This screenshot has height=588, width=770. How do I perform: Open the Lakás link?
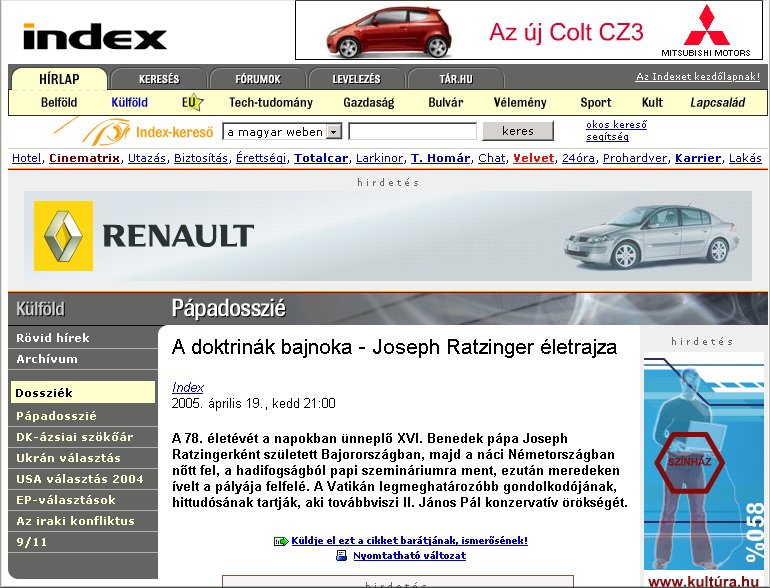pyautogui.click(x=745, y=158)
